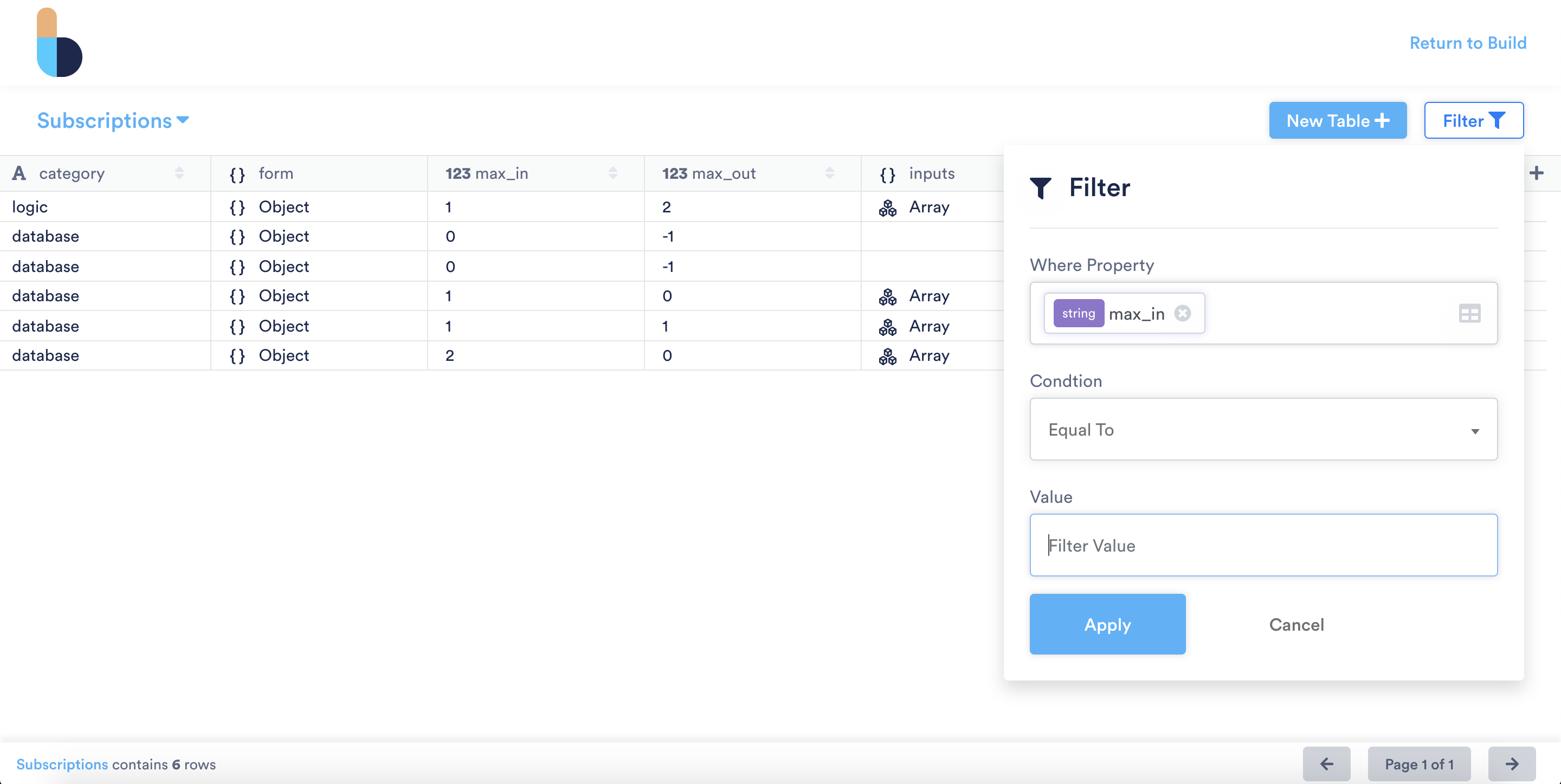
Task: Toggle the Filter panel button
Action: (1473, 121)
